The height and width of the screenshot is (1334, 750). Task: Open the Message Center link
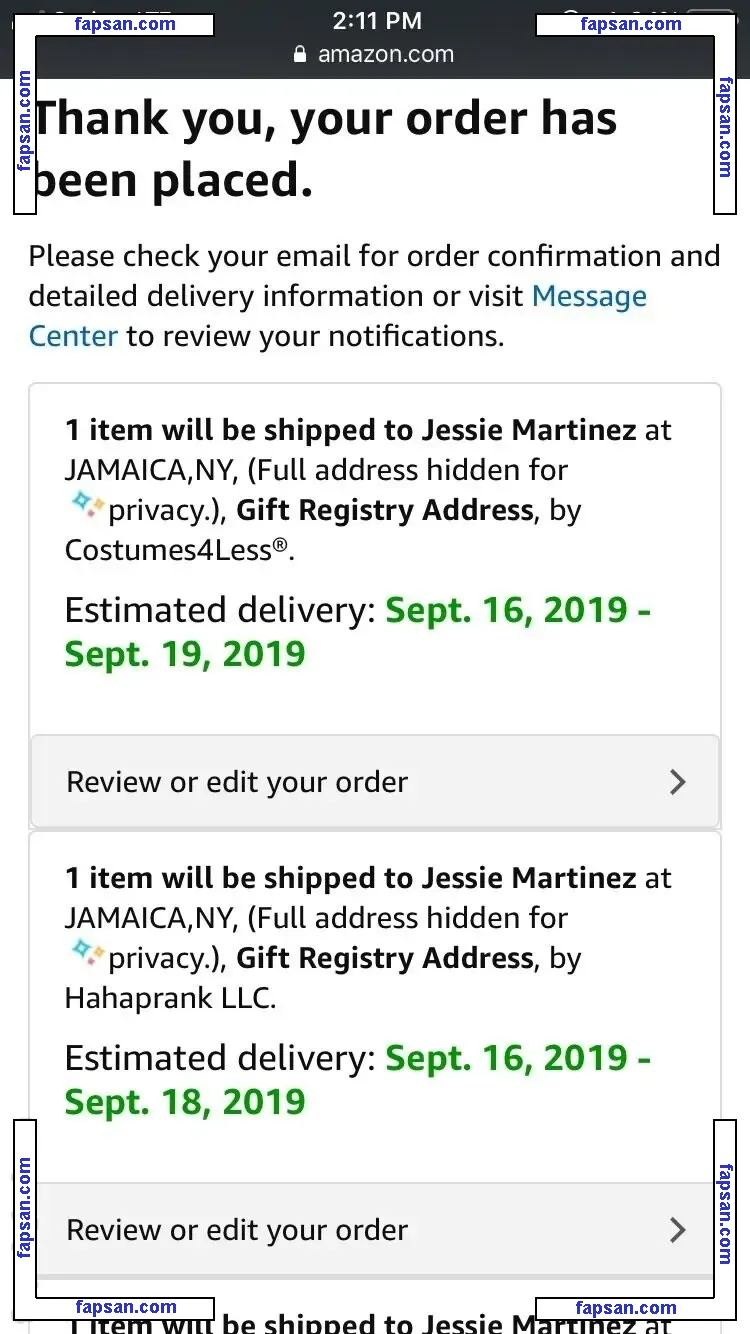click(x=338, y=316)
